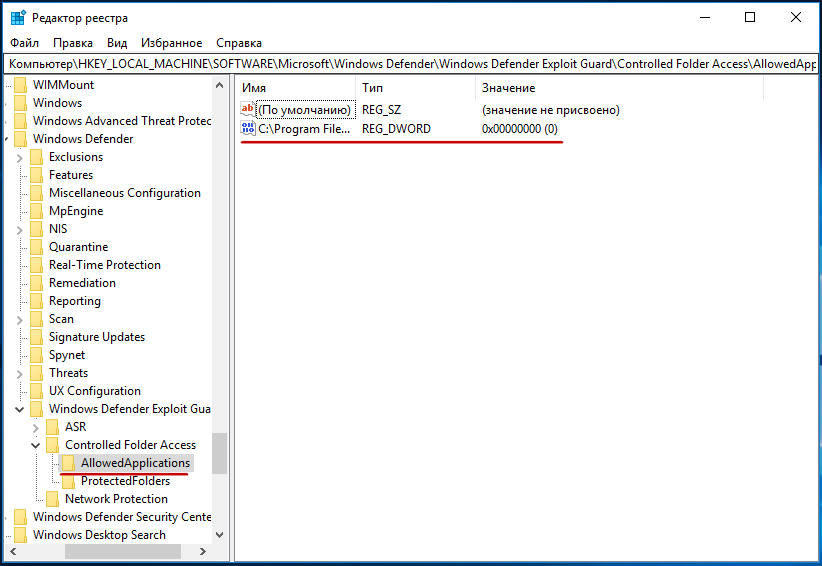The height and width of the screenshot is (566, 822).
Task: Click the 0x00000000 (0) value cell
Action: point(520,129)
